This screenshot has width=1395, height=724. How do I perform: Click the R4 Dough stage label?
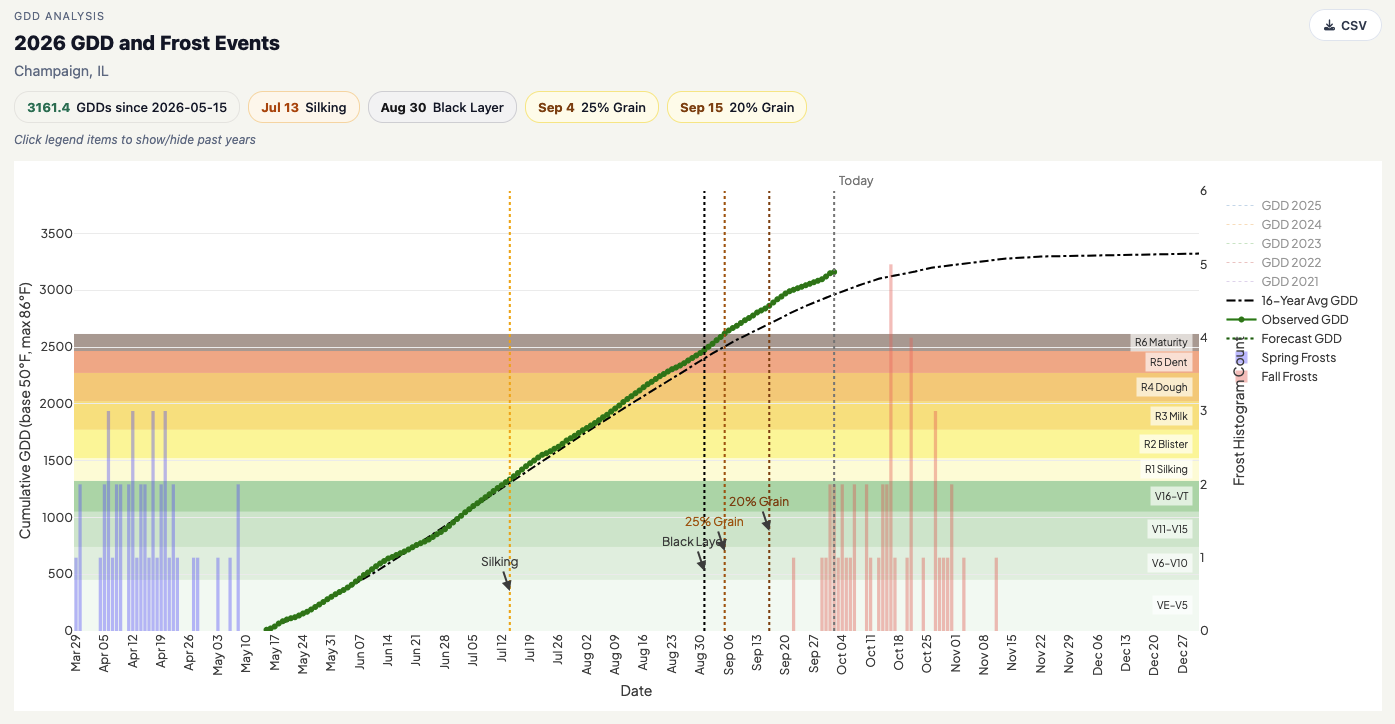tap(1164, 387)
